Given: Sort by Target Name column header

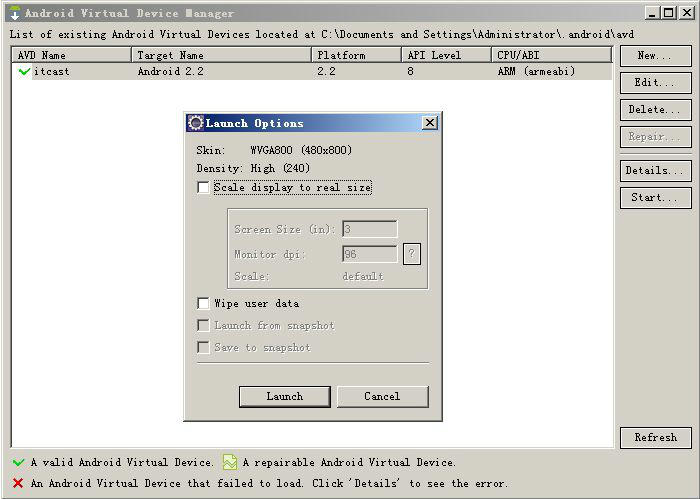Looking at the screenshot, I should 221,55.
